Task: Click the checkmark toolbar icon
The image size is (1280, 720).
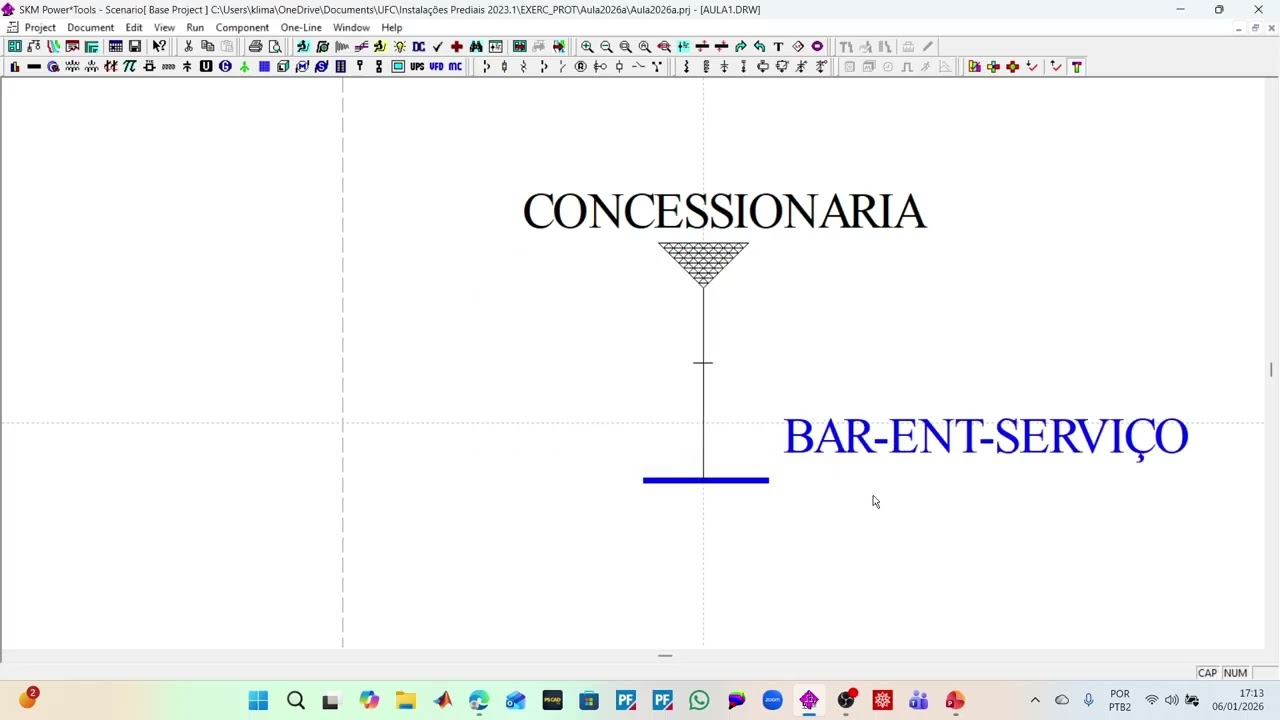Action: tap(438, 46)
